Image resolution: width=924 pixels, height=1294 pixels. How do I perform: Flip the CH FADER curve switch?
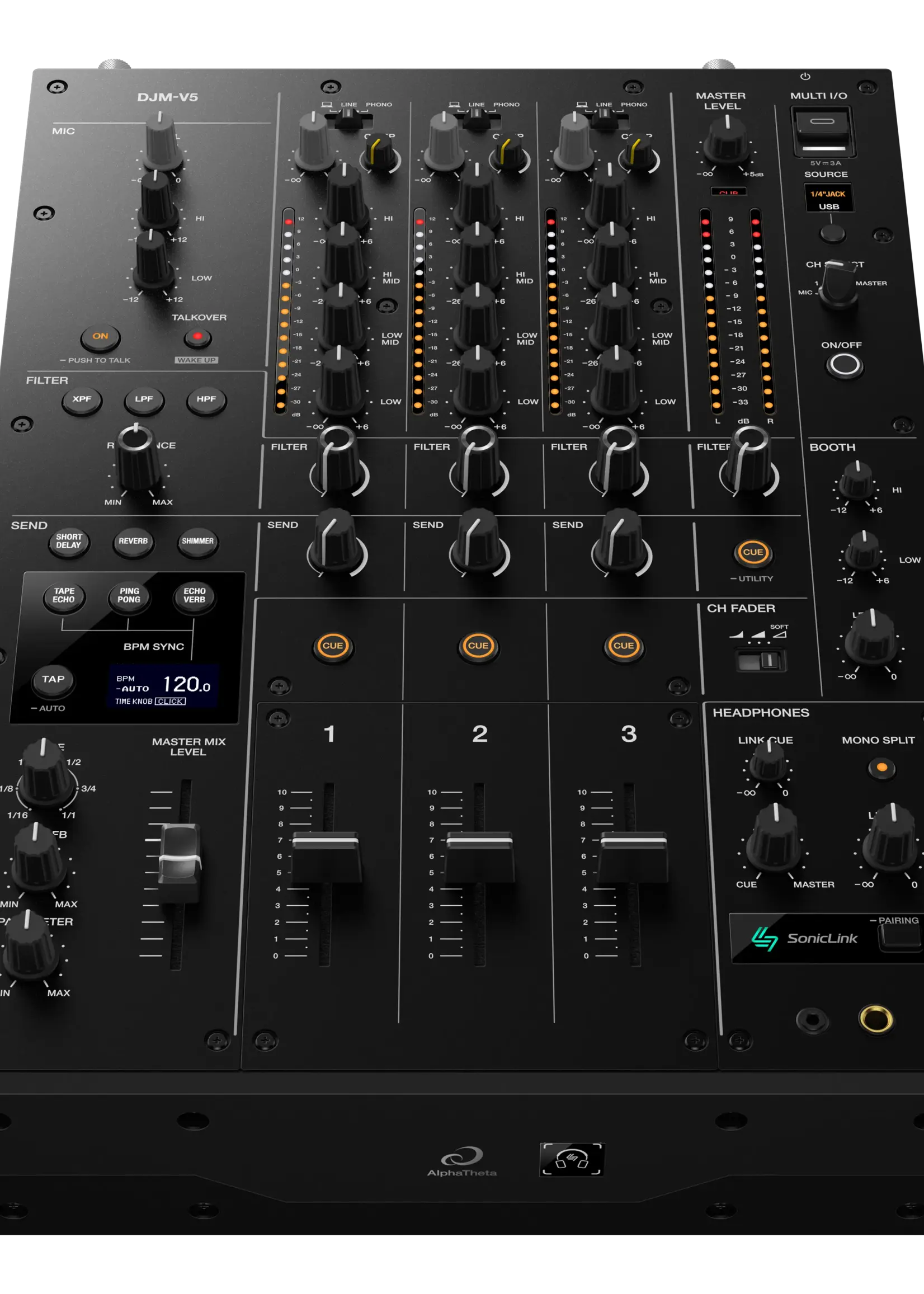[762, 661]
